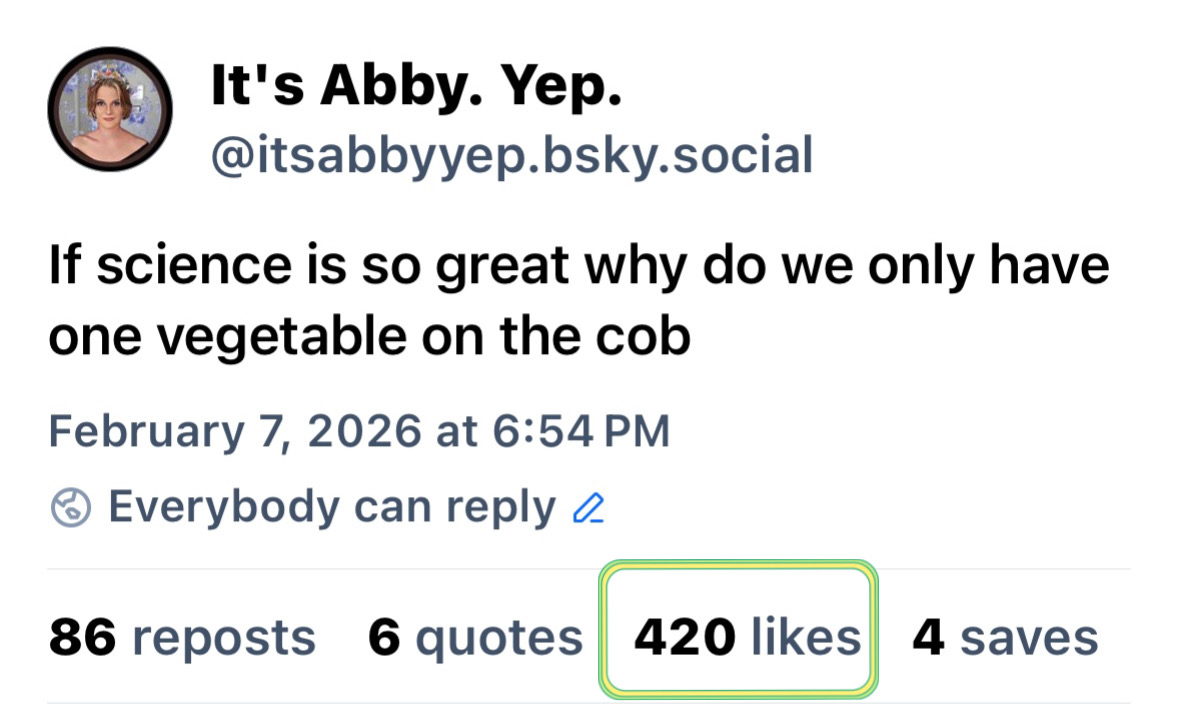Click the "If science is so great" line
Screen dimensions: 1179x724
pos(578,268)
